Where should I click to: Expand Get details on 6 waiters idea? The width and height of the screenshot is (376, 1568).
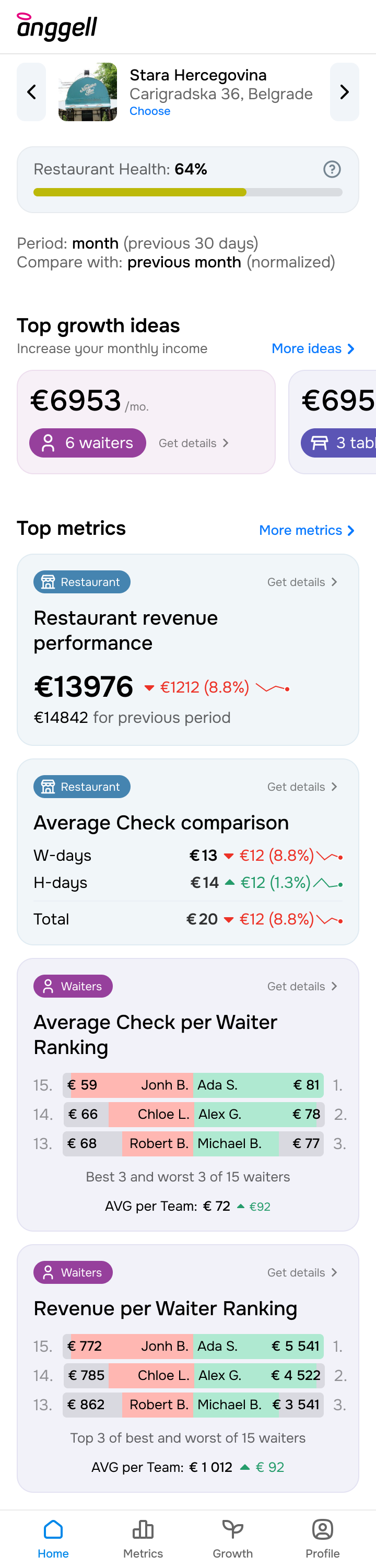193,443
